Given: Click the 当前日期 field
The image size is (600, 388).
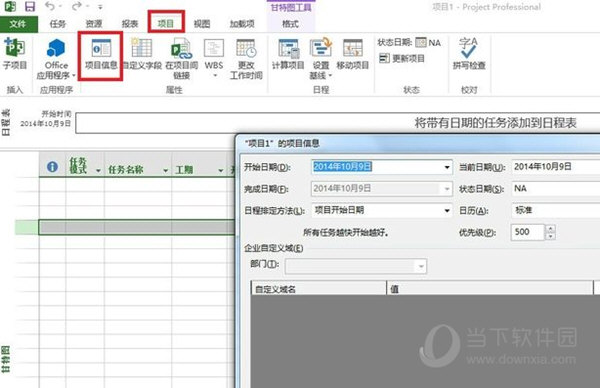Looking at the screenshot, I should (556, 167).
